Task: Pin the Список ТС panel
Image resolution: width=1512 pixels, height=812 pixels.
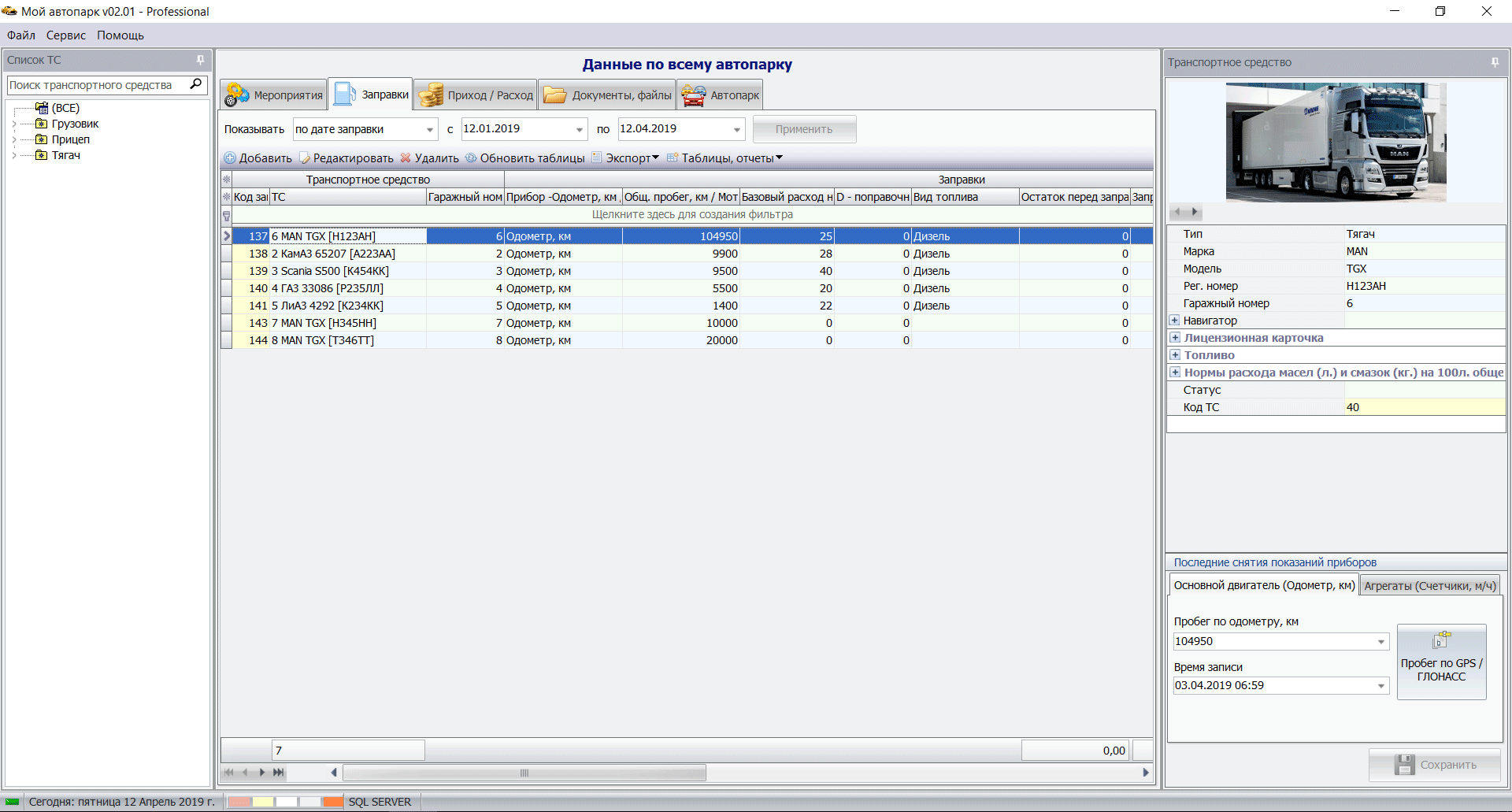Action: point(200,60)
